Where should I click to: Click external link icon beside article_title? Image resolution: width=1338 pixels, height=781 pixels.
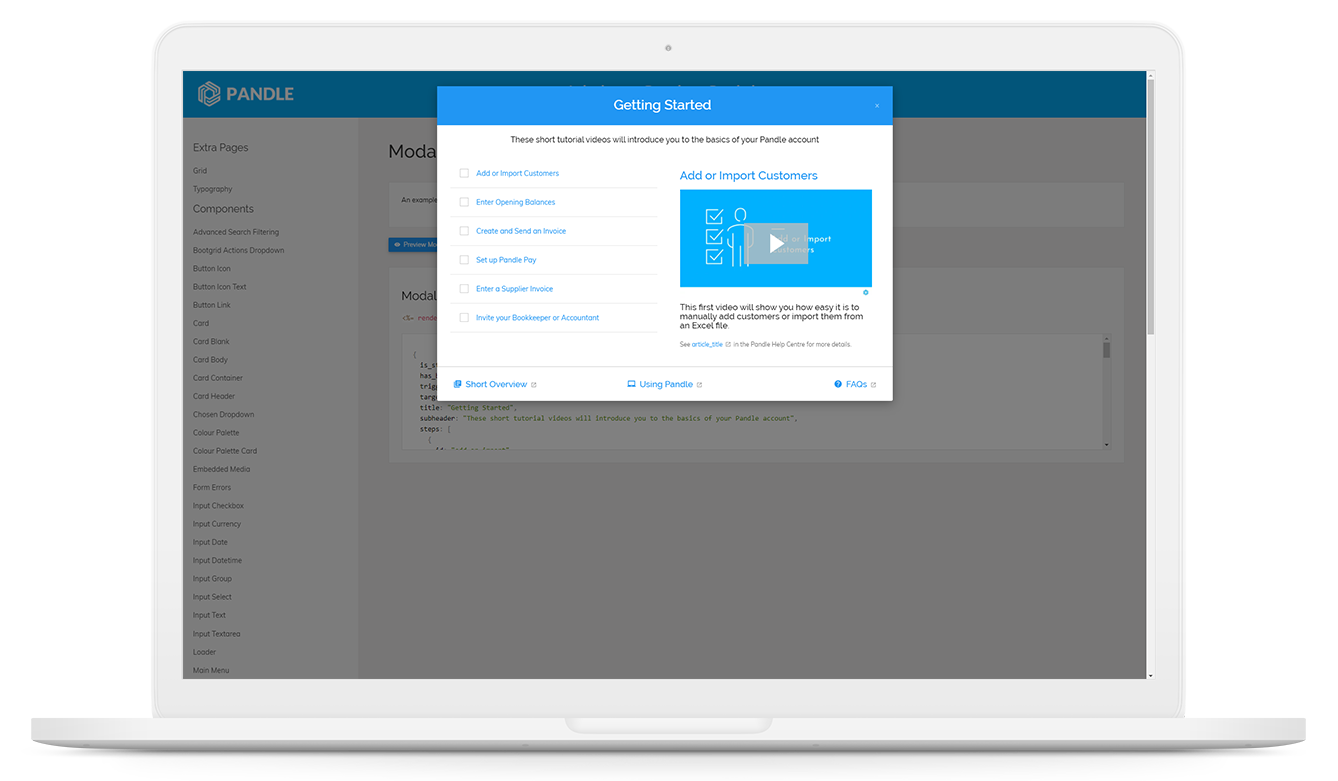click(728, 344)
